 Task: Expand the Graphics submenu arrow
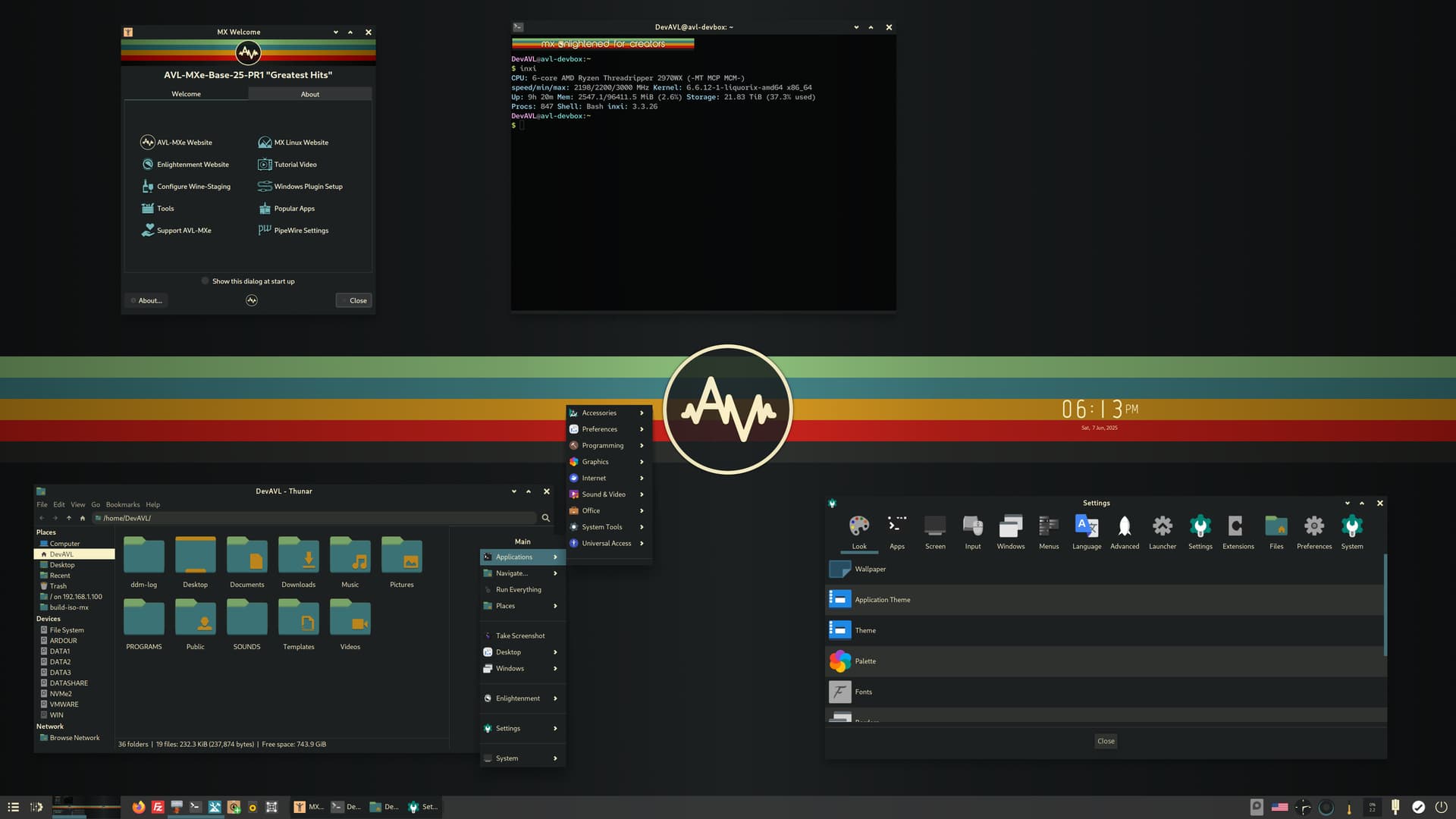coord(642,462)
